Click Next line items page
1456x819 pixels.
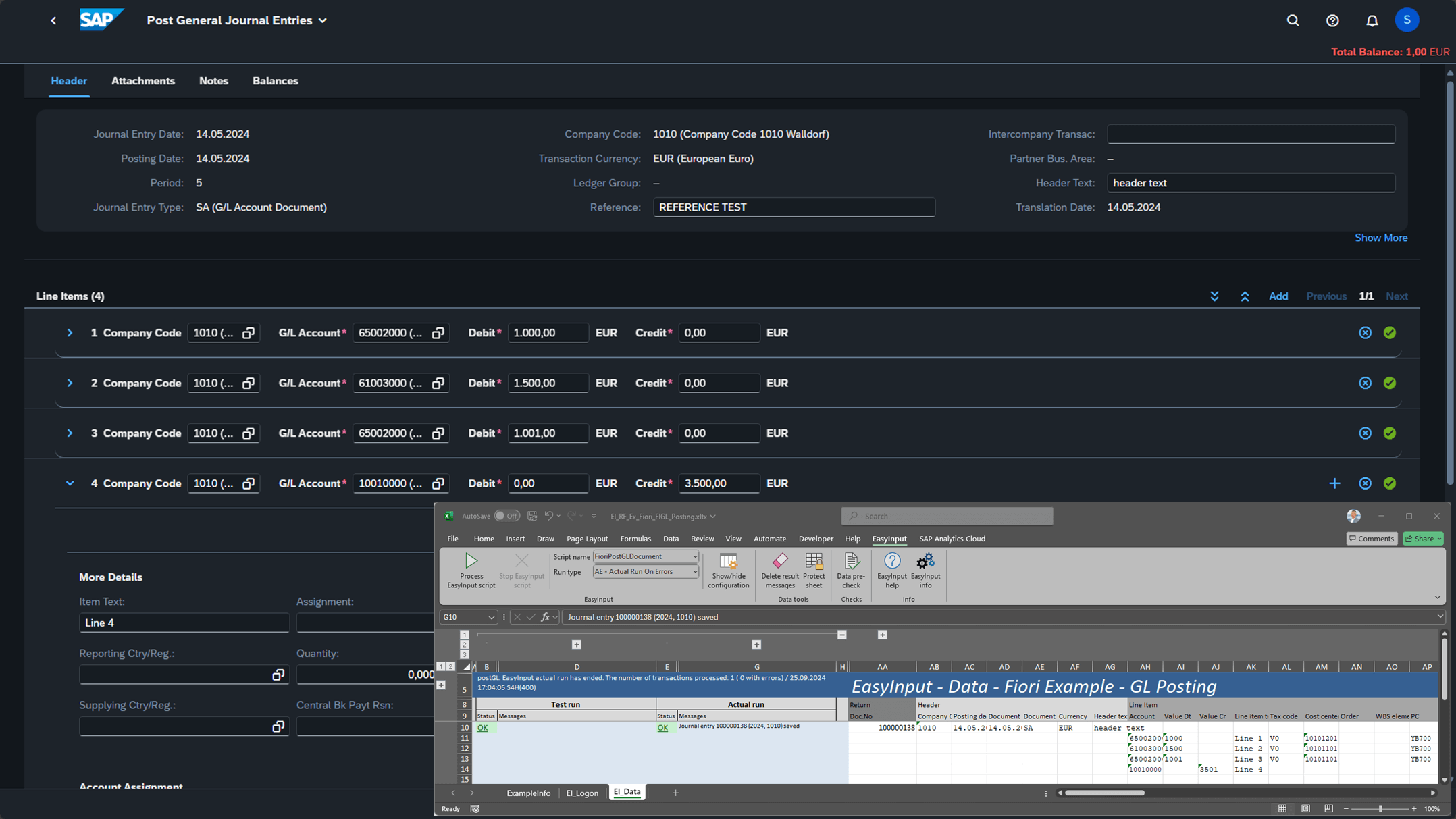pos(1397,296)
